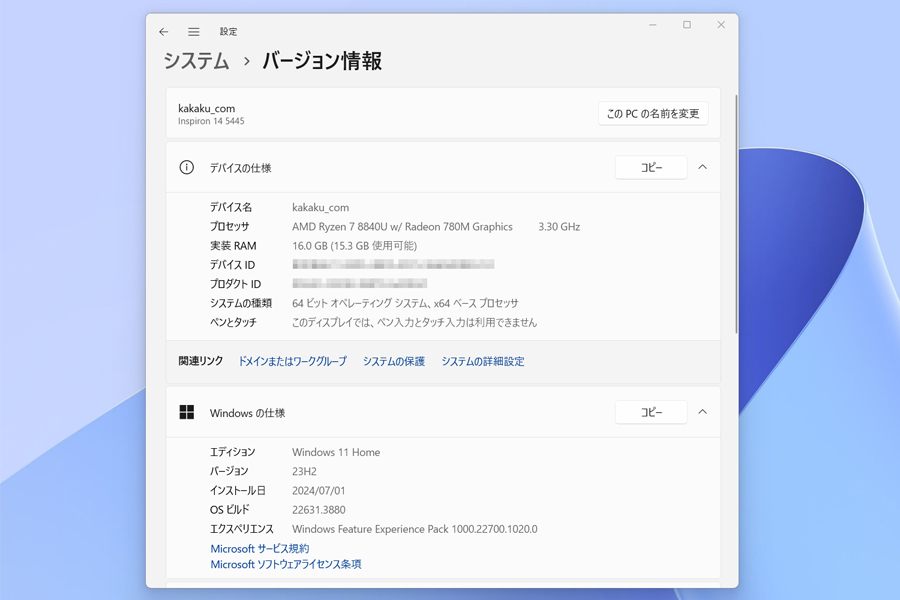Open Microsoft サービス規約 link
Image resolution: width=900 pixels, height=600 pixels.
[x=259, y=549]
